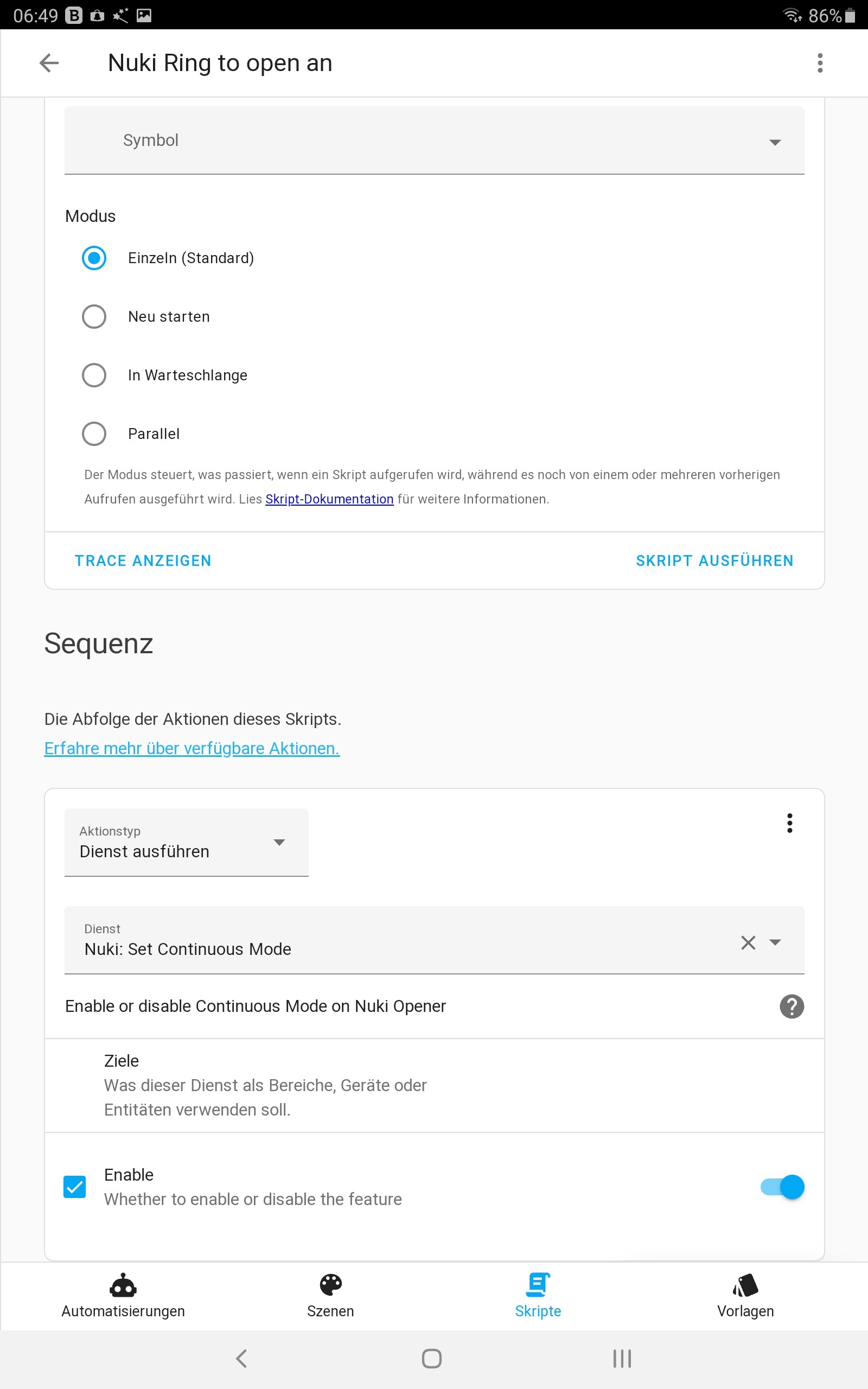Select the Parallel mode radio button
Image resolution: width=868 pixels, height=1389 pixels.
pyautogui.click(x=94, y=434)
